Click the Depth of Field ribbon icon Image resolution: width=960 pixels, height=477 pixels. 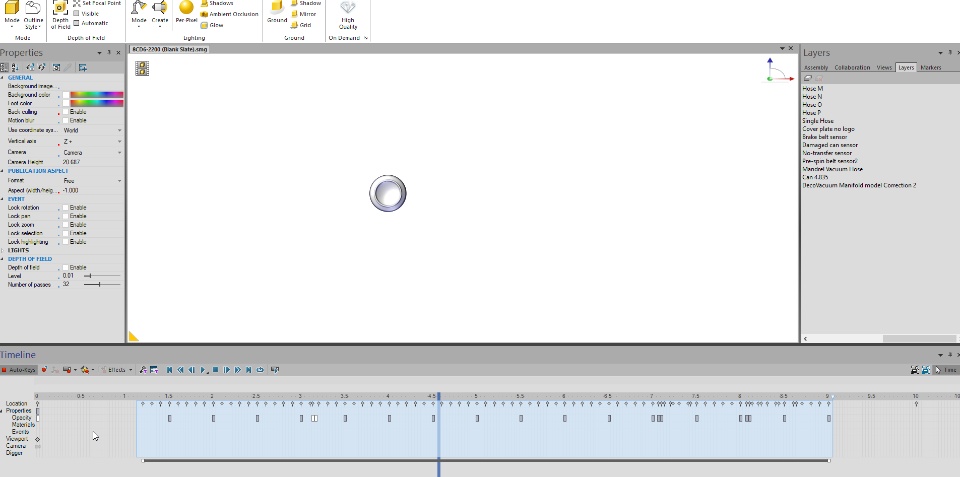point(60,15)
